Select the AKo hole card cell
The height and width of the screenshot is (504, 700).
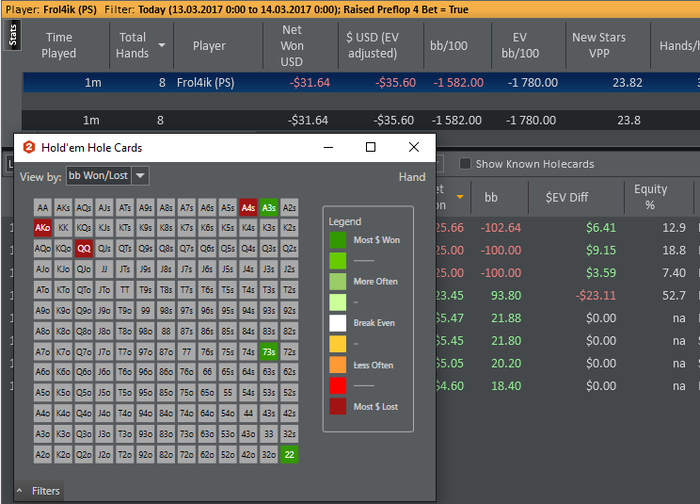click(x=42, y=228)
